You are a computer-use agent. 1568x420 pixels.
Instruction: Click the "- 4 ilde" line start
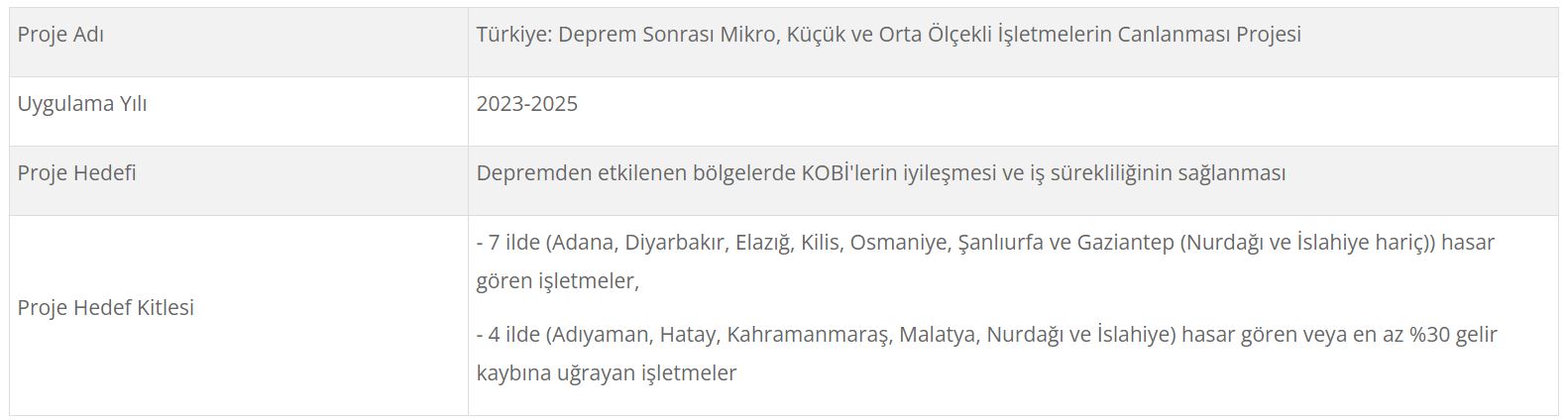[507, 335]
